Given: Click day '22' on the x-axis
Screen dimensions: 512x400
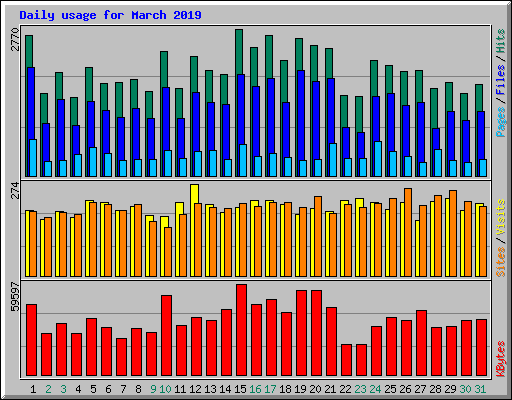Looking at the screenshot, I should coord(345,389).
